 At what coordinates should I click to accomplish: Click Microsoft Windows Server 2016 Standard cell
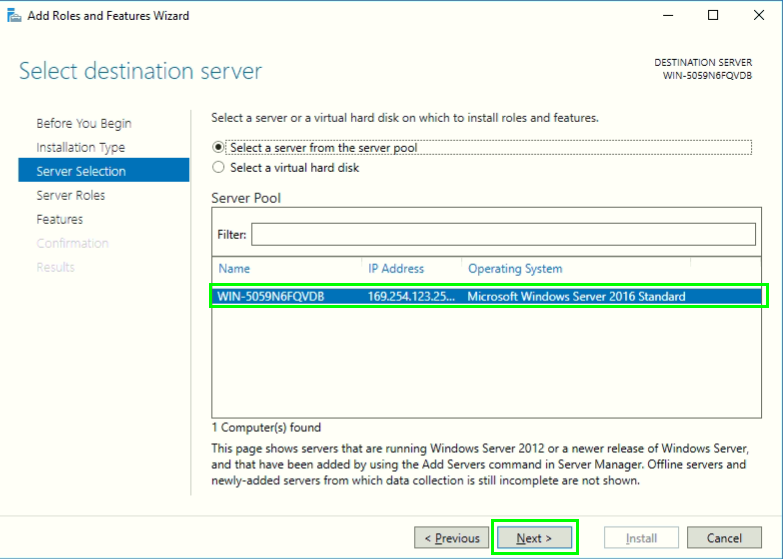click(x=576, y=296)
